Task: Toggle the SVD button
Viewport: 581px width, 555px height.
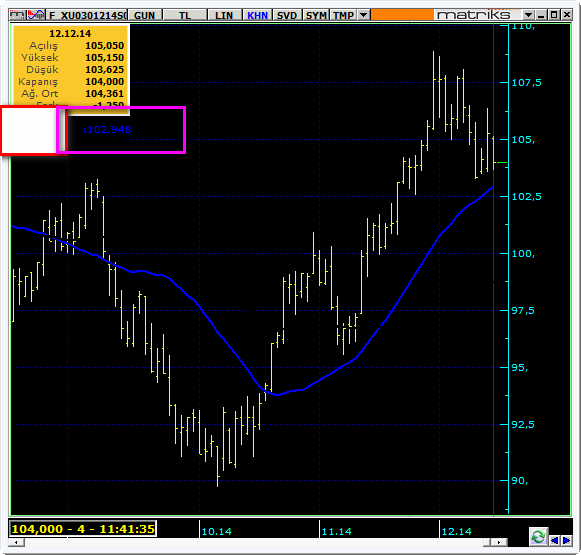Action: [x=287, y=15]
